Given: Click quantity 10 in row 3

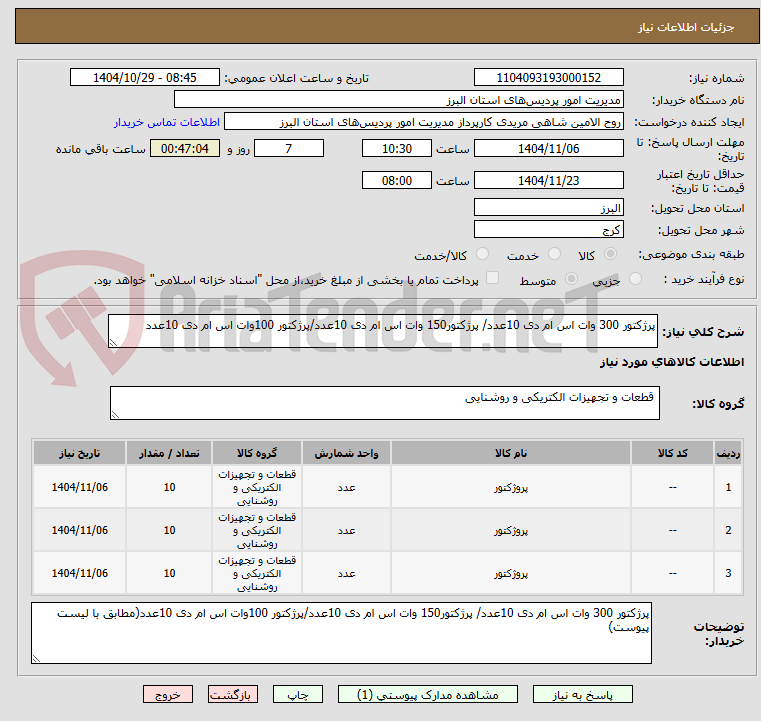Looking at the screenshot, I should (x=169, y=573).
